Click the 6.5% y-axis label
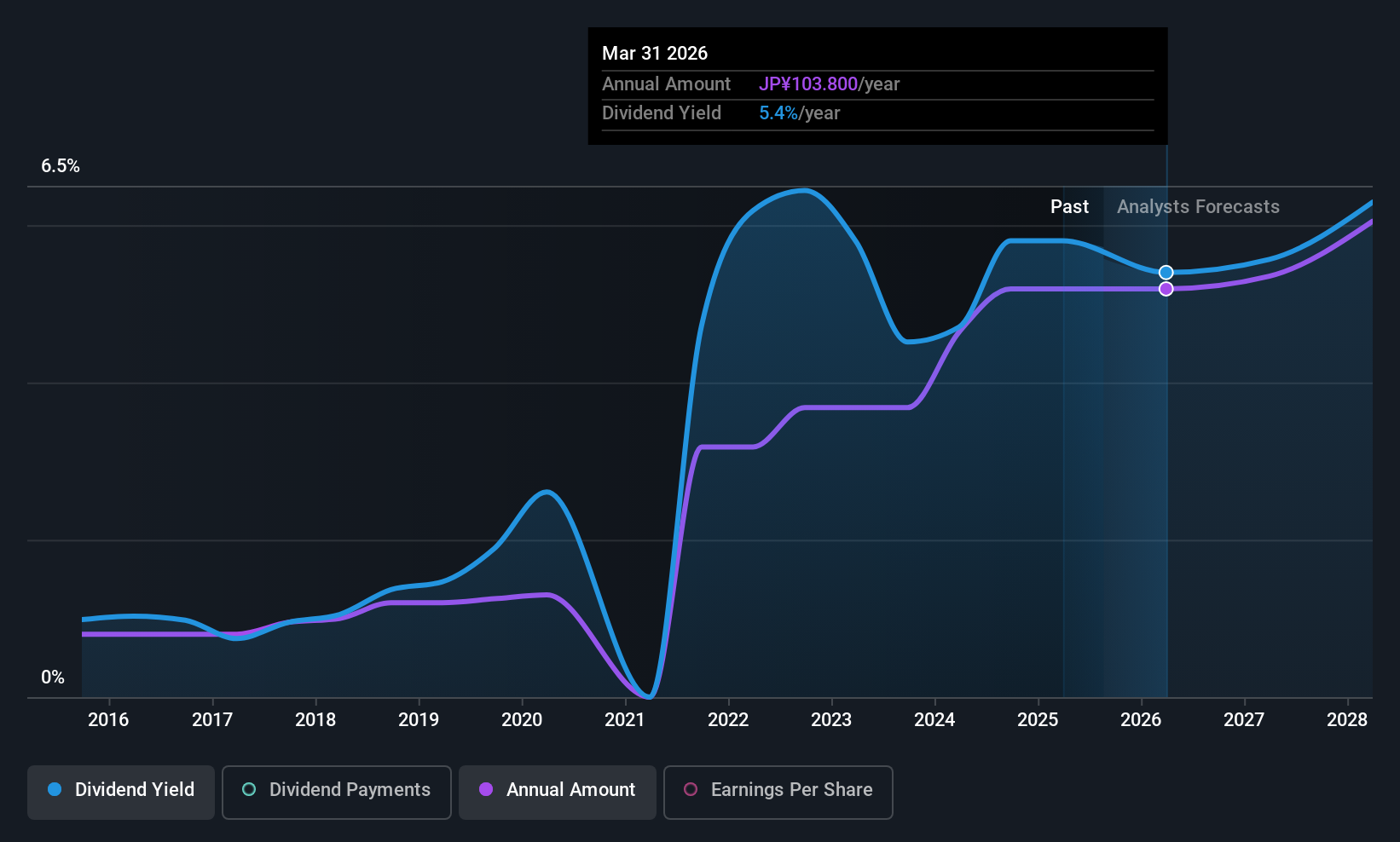This screenshot has width=1400, height=842. (61, 166)
